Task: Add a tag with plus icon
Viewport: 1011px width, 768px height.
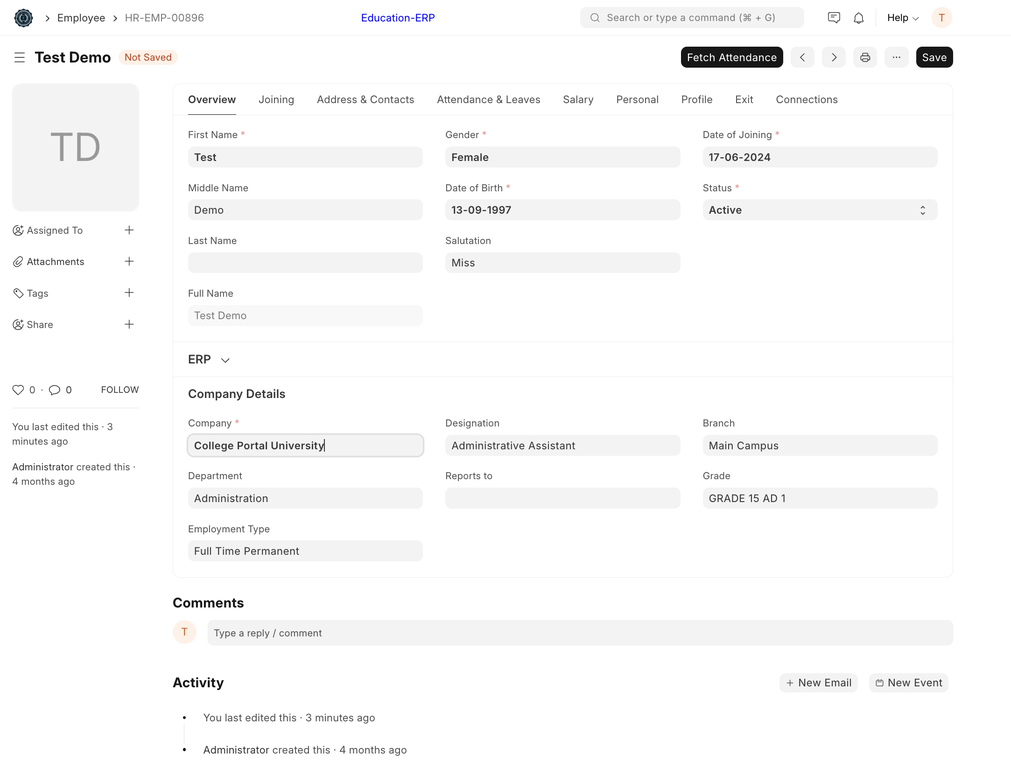Action: (x=129, y=293)
